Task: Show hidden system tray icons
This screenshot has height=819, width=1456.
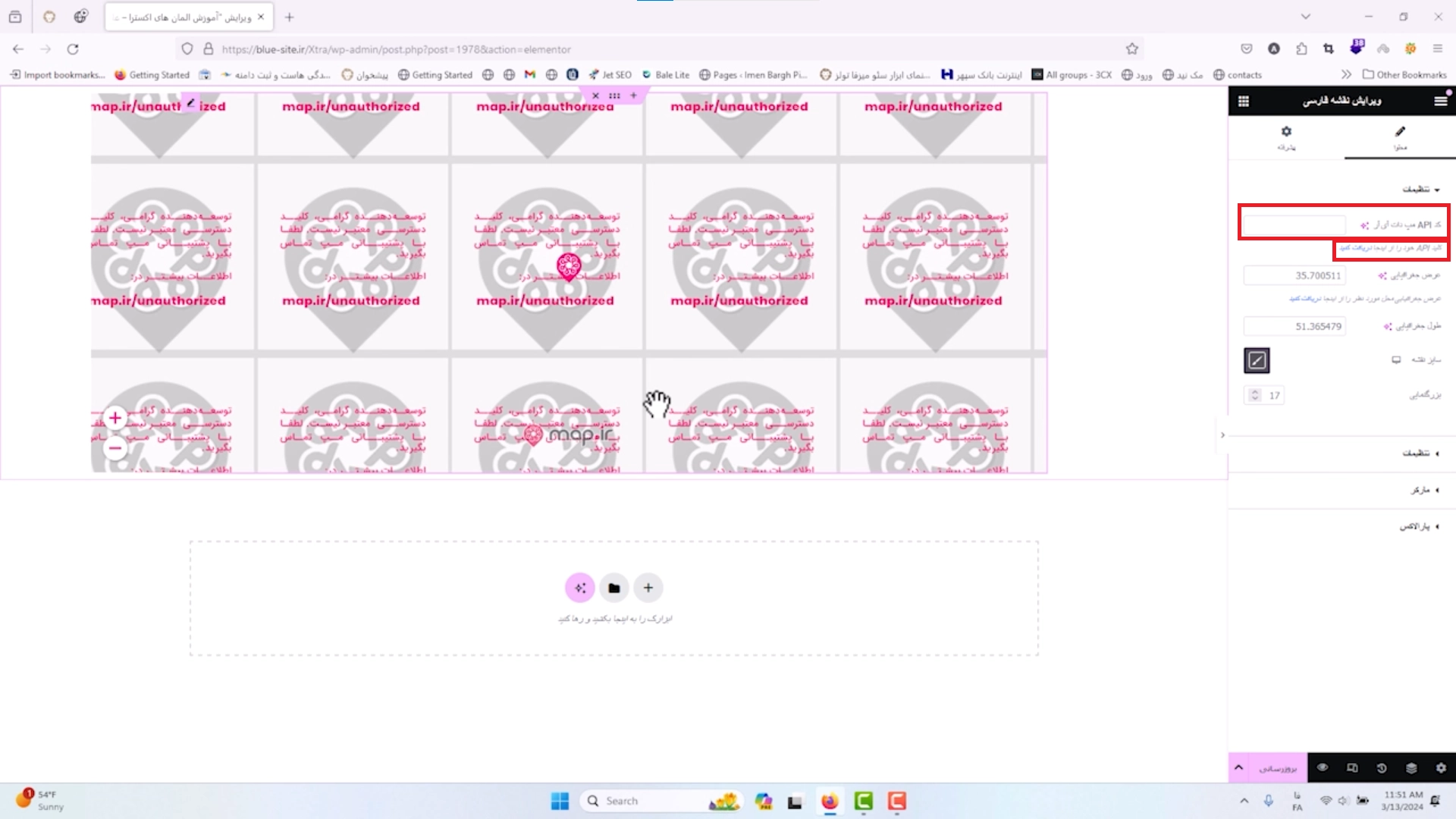Action: 1244,801
